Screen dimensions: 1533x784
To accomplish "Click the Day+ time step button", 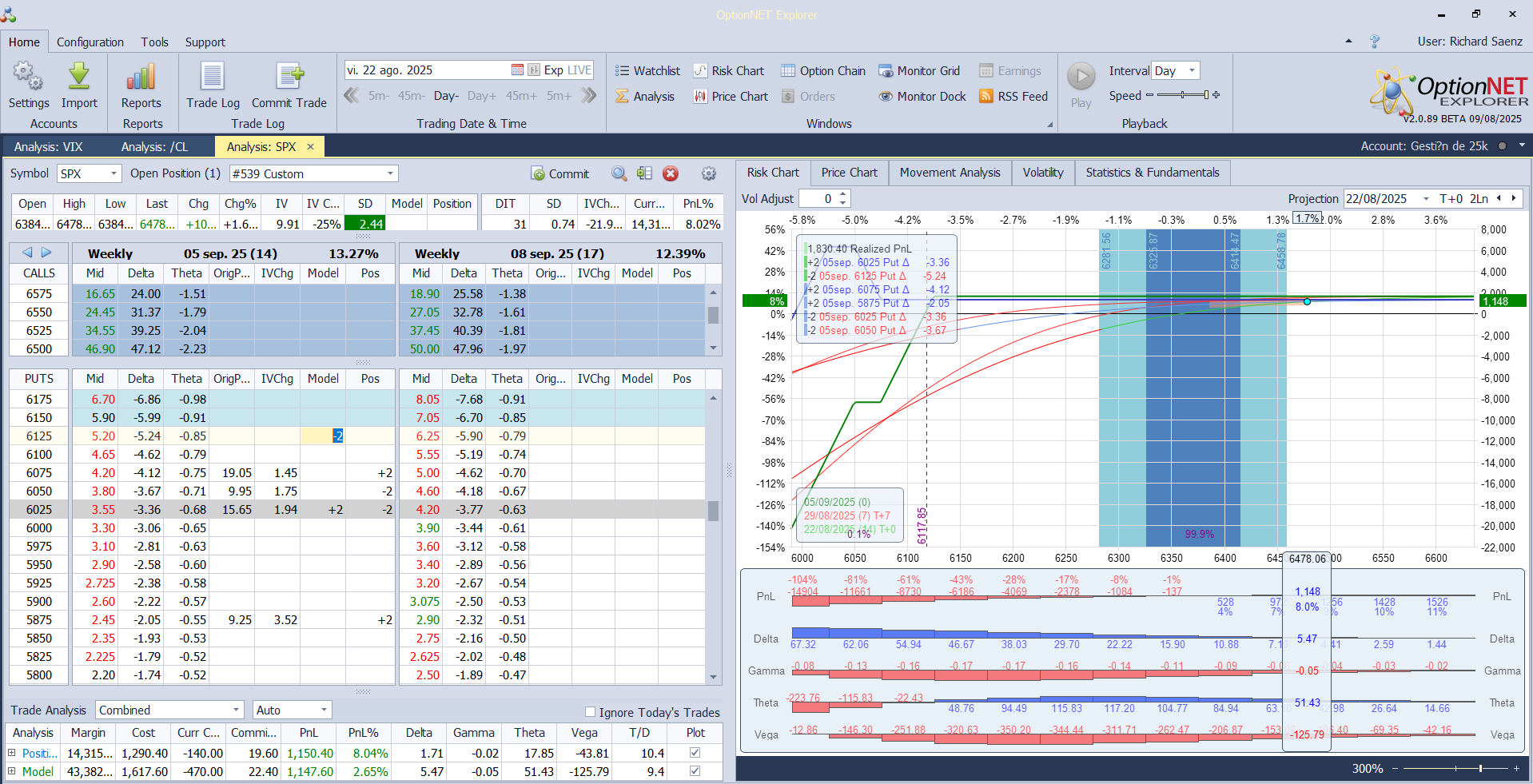I will [x=482, y=96].
